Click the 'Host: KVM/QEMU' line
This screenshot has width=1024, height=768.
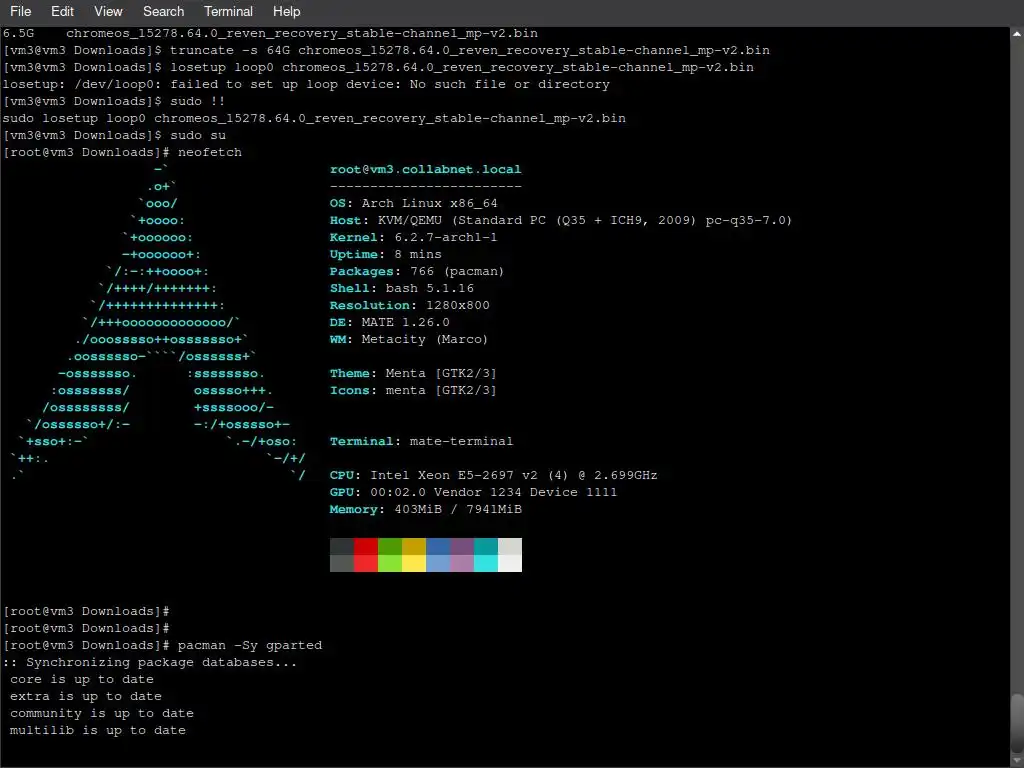point(560,220)
